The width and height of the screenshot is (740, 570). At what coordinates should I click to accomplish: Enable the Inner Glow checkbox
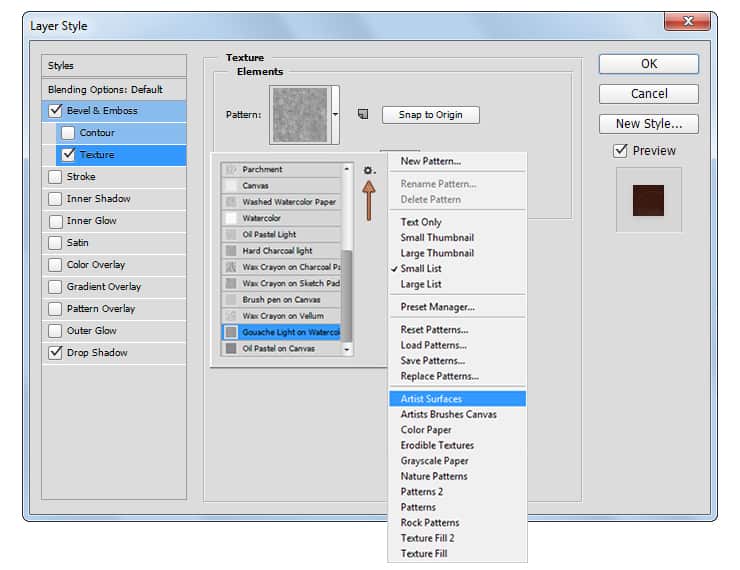[x=55, y=221]
